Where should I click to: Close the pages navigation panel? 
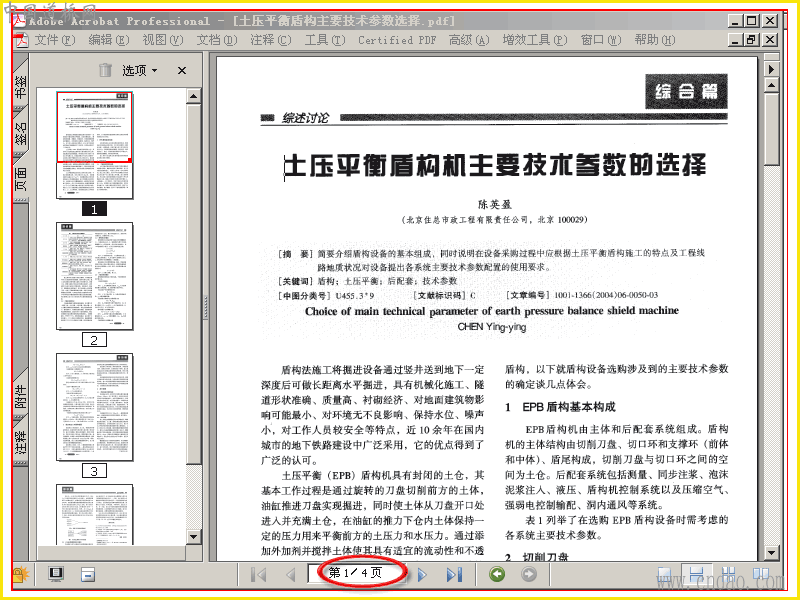[x=182, y=70]
